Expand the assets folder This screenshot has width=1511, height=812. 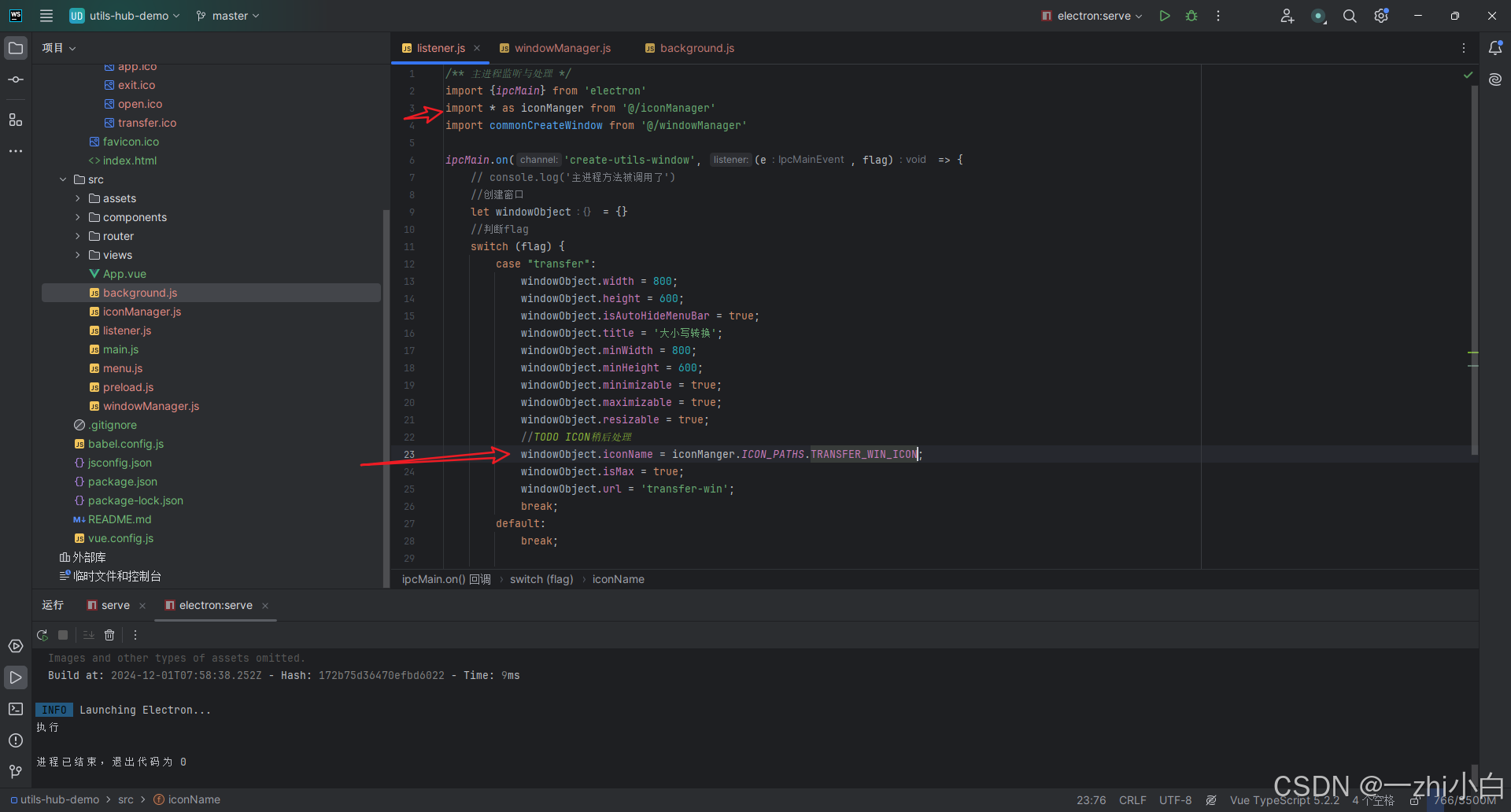pyautogui.click(x=78, y=198)
